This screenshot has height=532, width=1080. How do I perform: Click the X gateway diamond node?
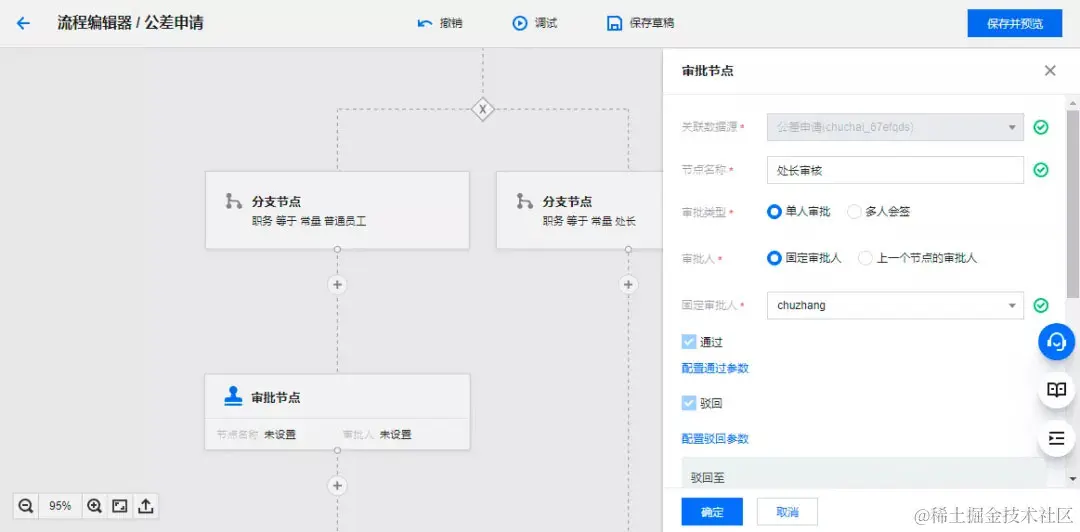click(483, 109)
